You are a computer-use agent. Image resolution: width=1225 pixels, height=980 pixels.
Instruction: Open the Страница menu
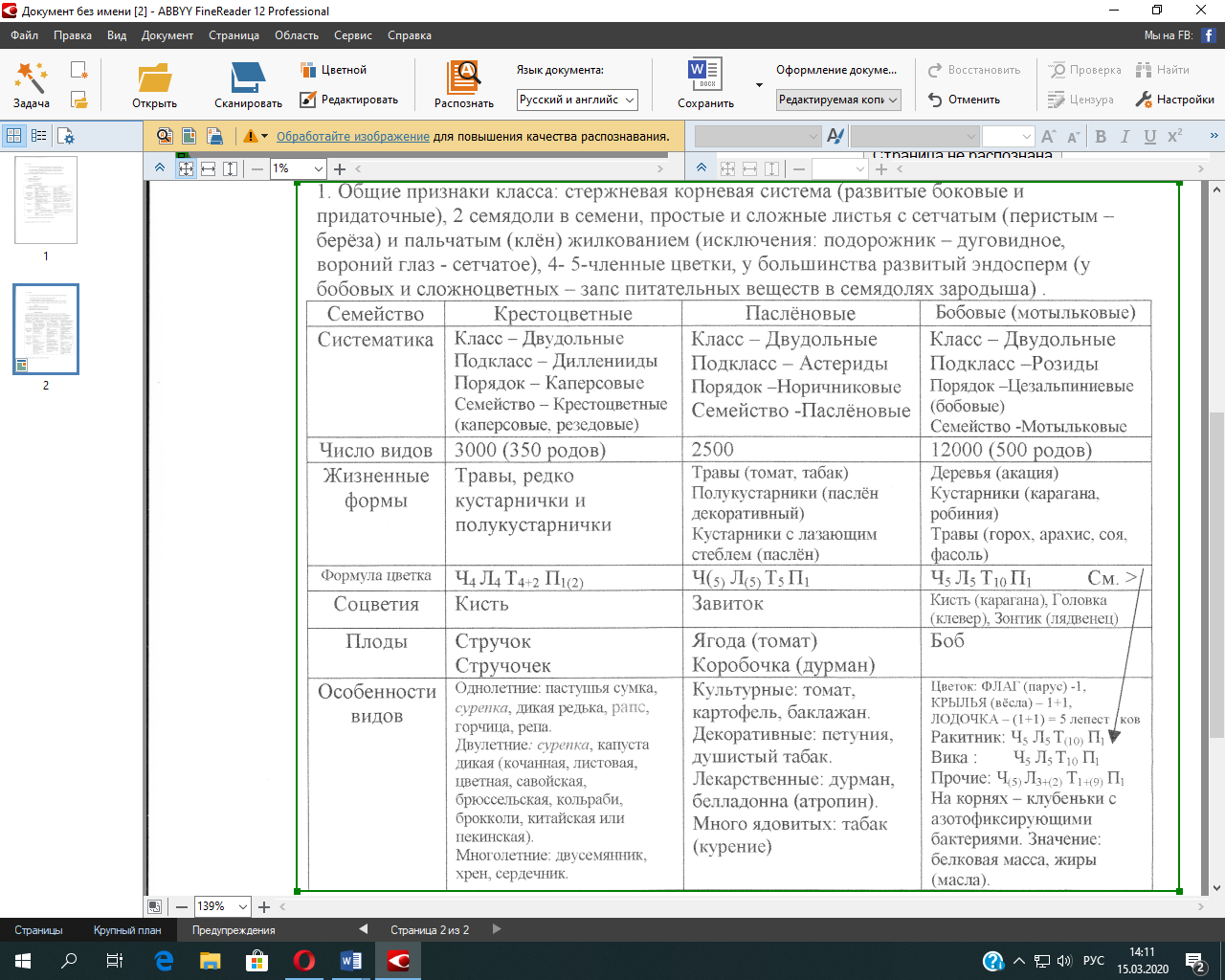(234, 35)
